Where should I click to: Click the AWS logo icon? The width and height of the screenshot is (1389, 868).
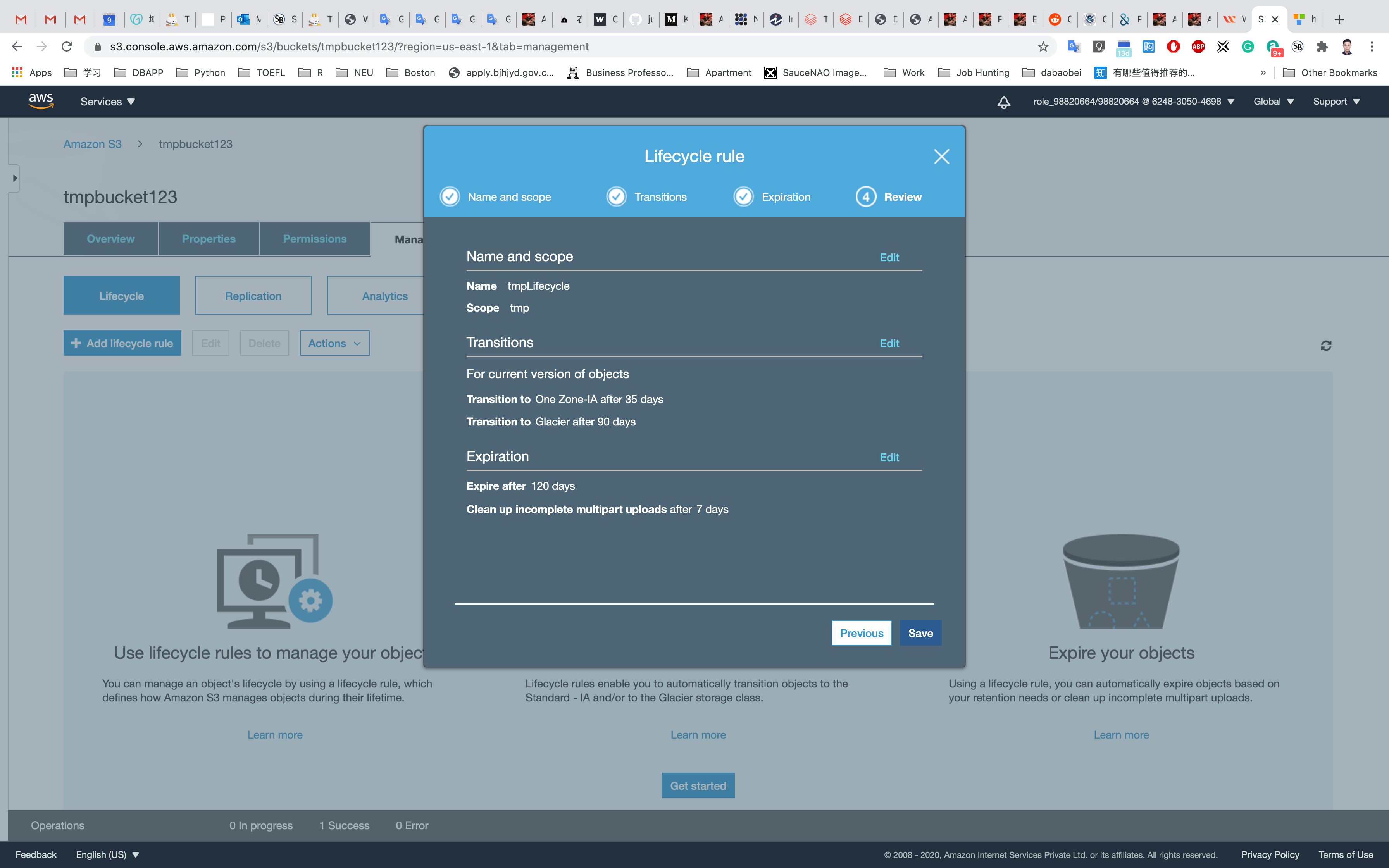point(41,101)
